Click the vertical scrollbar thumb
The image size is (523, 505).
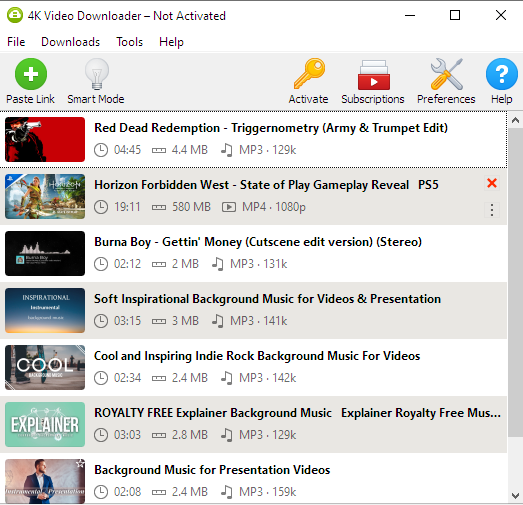[x=515, y=282]
